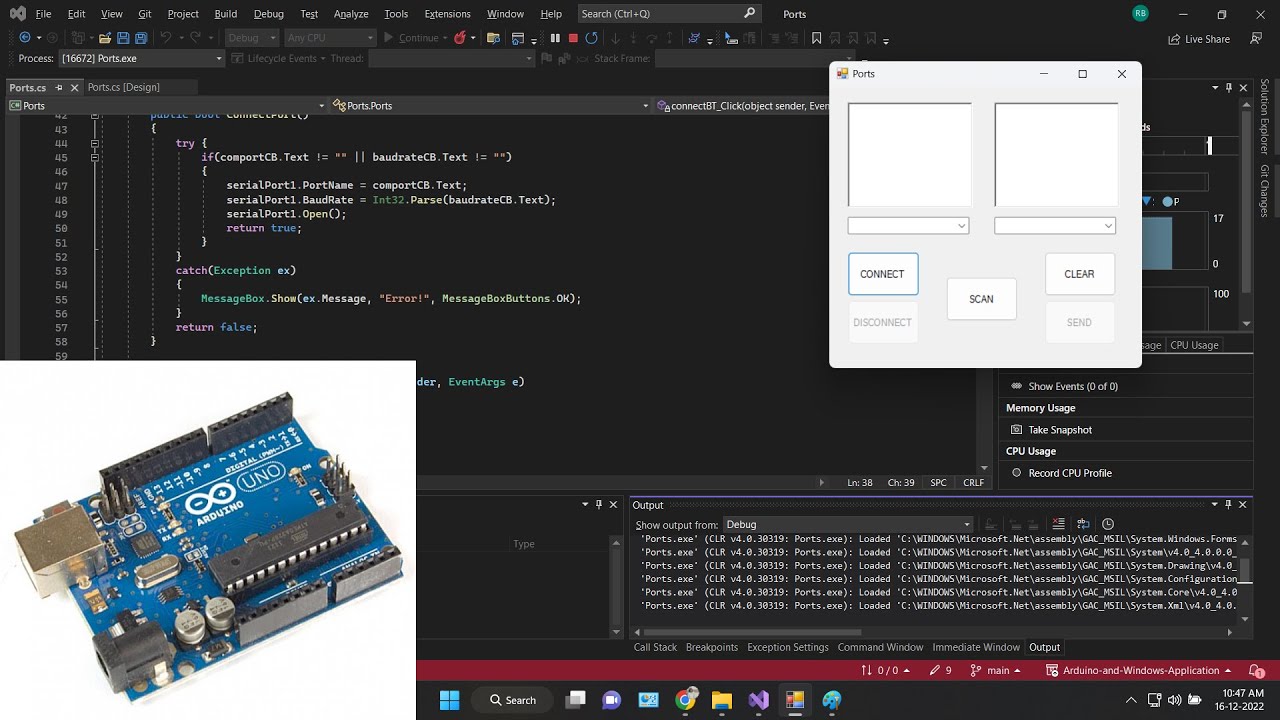The width and height of the screenshot is (1280, 720).
Task: Switch to the Call Stack tab
Action: click(x=655, y=647)
